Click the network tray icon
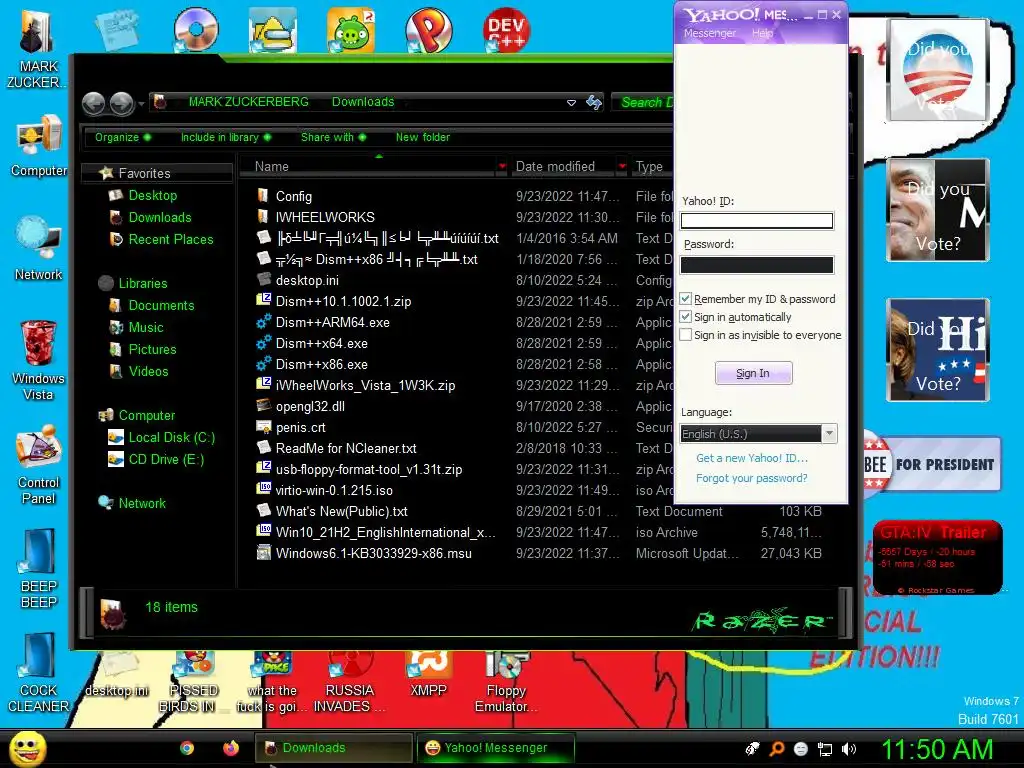The image size is (1024, 768). (825, 749)
